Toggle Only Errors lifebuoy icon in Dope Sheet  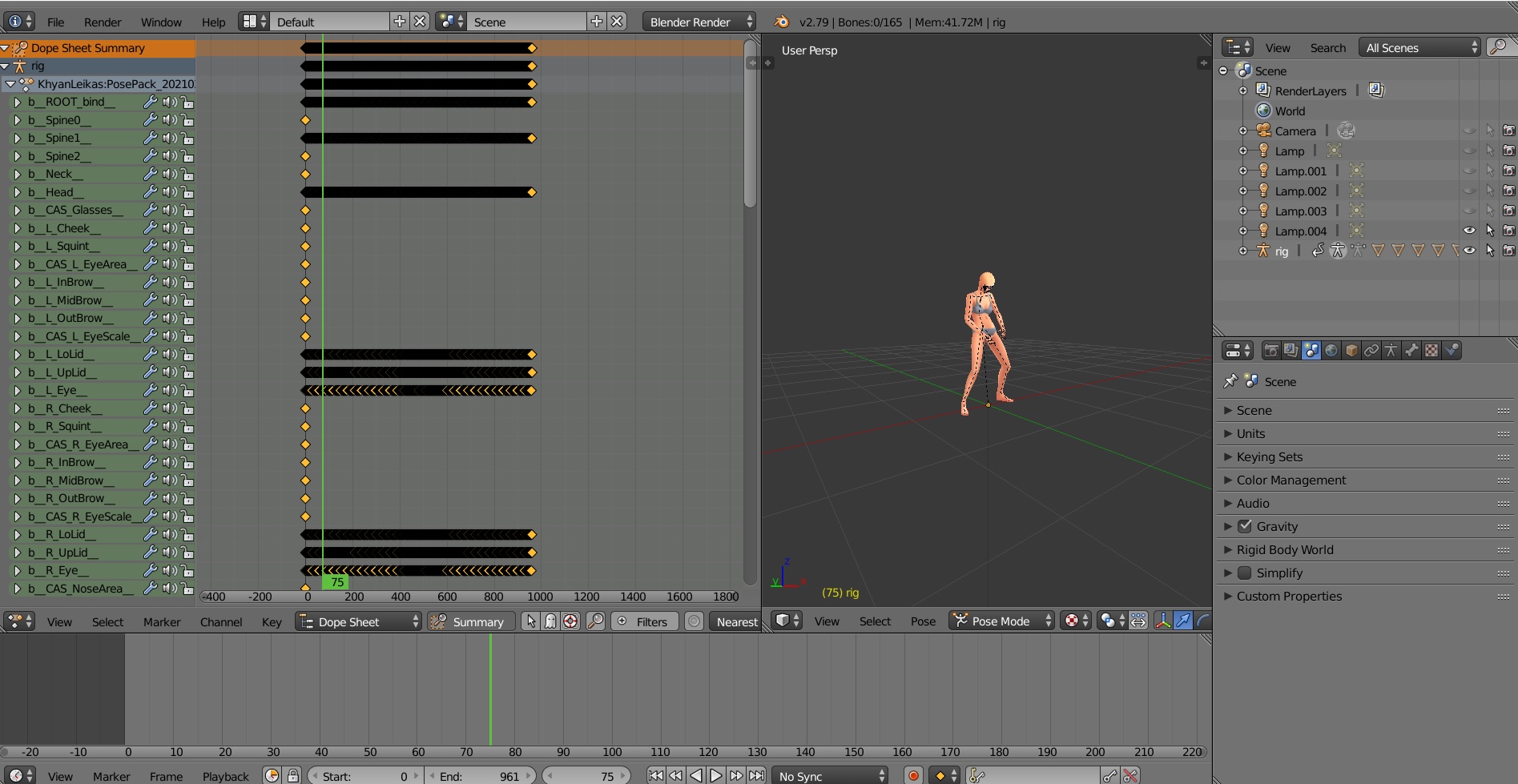[x=570, y=621]
